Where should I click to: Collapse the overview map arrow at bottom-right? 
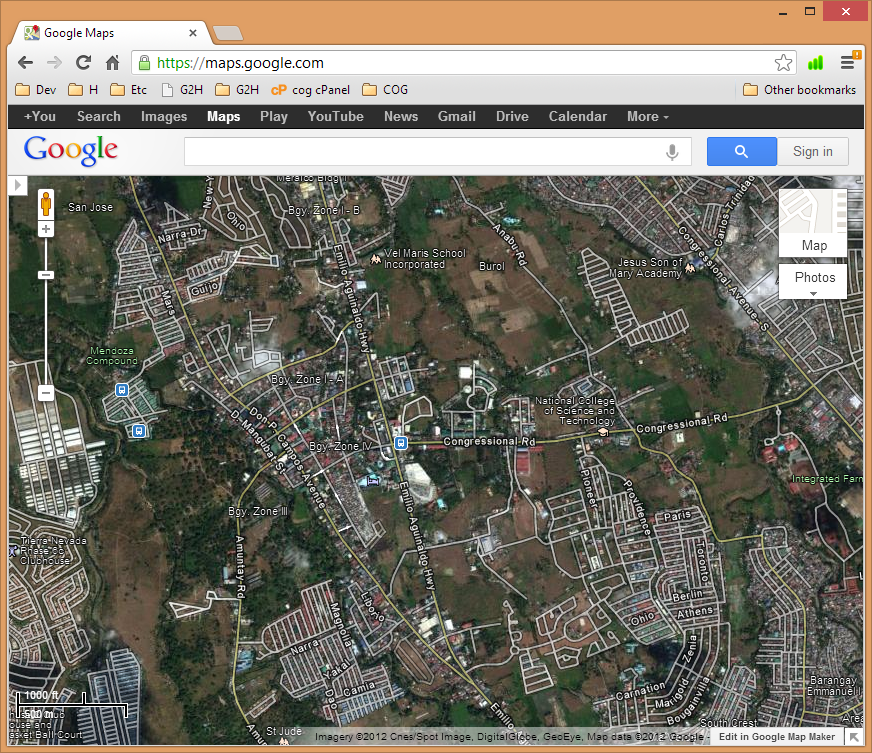click(854, 737)
